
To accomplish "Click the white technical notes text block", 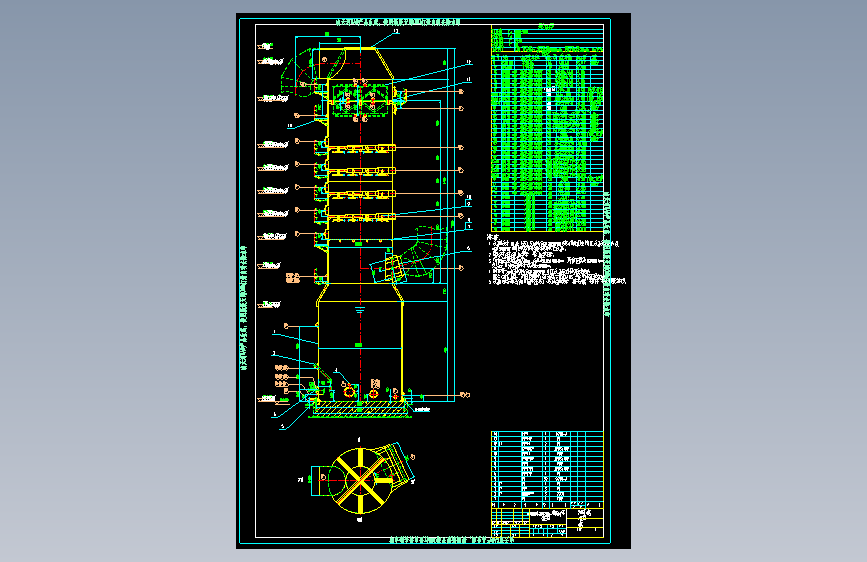I will point(556,259).
